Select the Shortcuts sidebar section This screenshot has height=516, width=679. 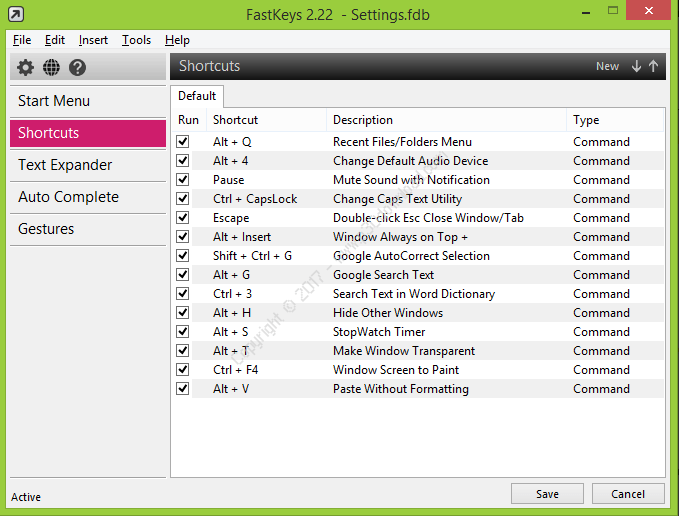(x=88, y=133)
